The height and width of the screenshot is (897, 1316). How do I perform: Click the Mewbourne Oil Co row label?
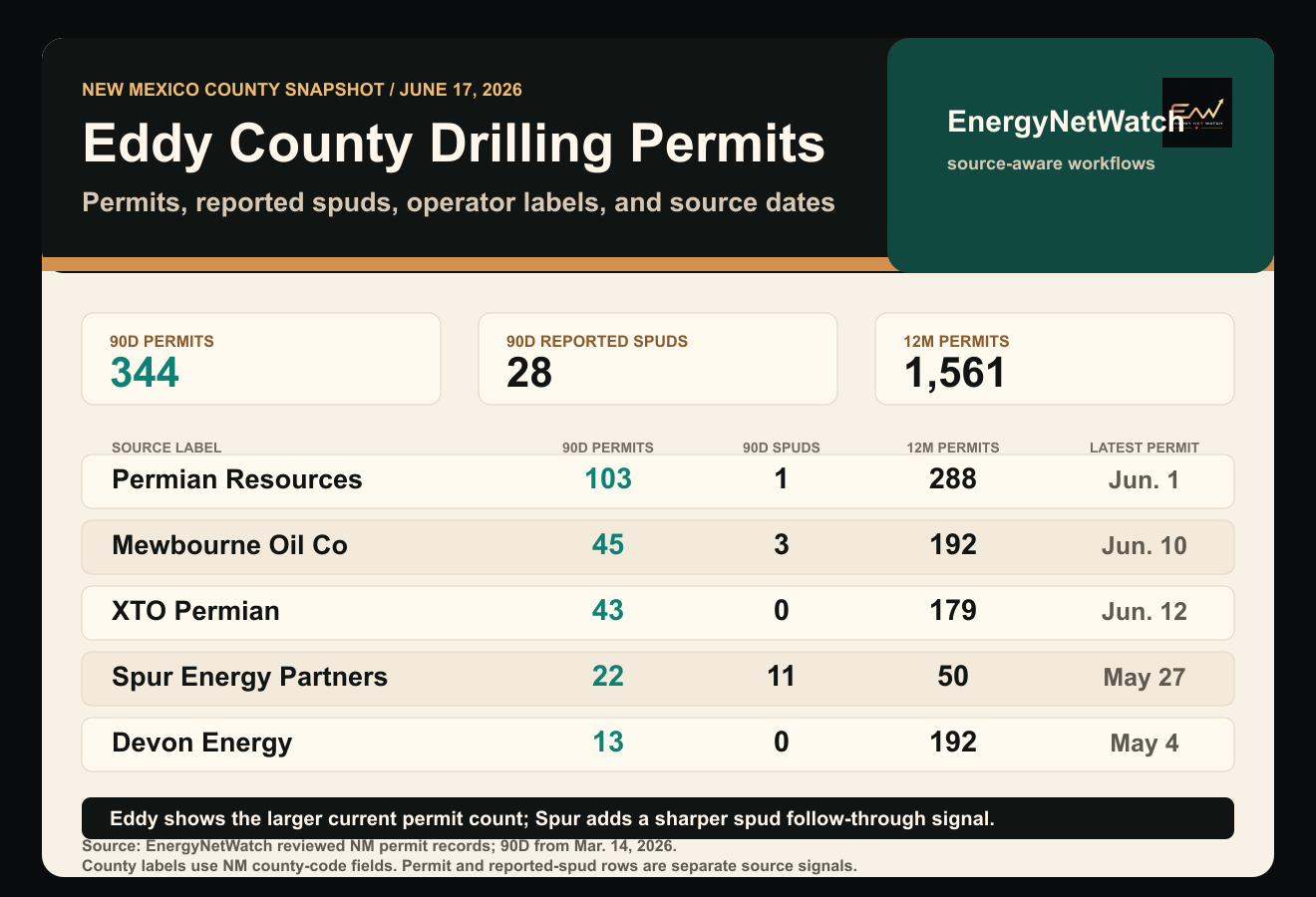point(230,545)
